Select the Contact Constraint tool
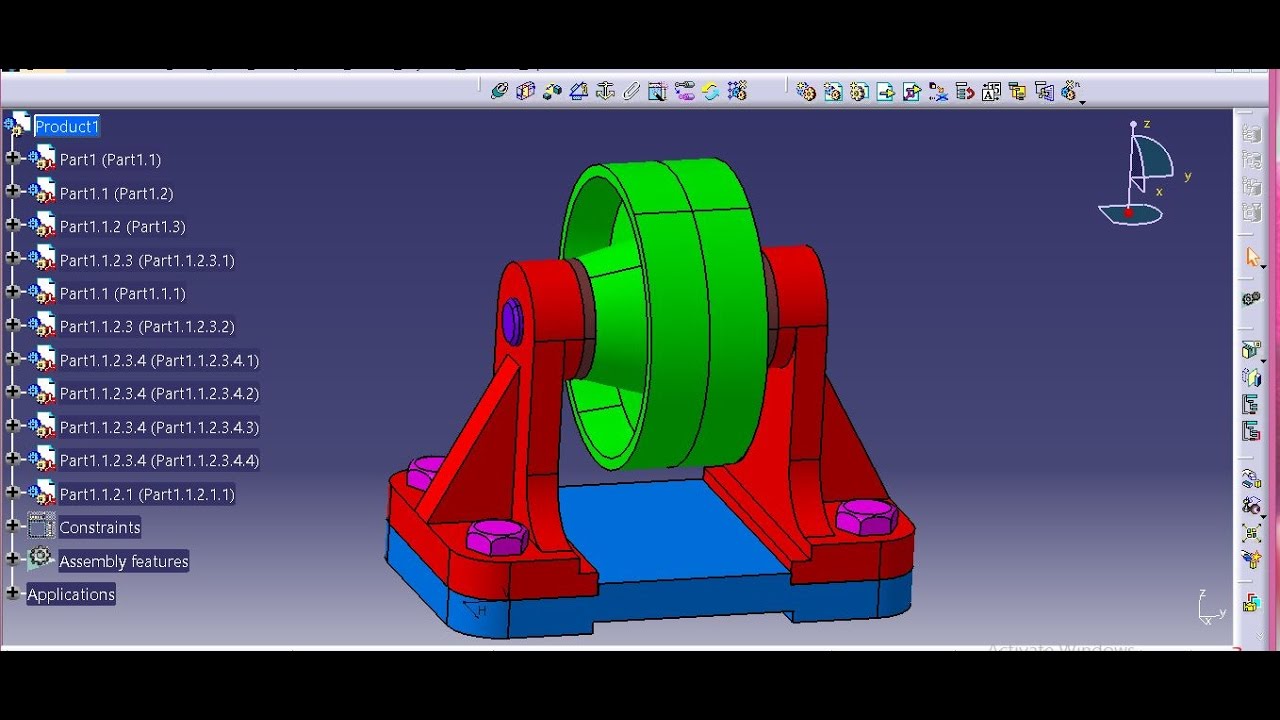Image resolution: width=1280 pixels, height=720 pixels. (x=525, y=91)
